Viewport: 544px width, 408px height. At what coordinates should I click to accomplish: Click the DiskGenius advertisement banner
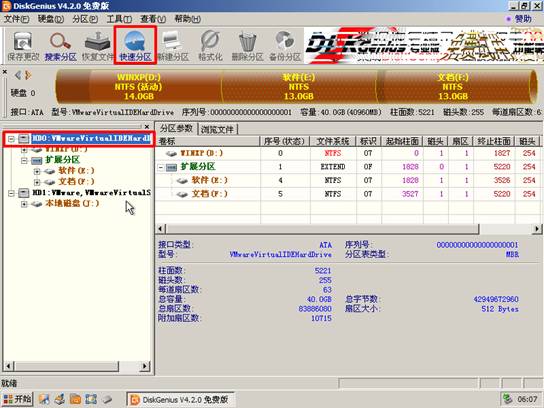coord(423,46)
